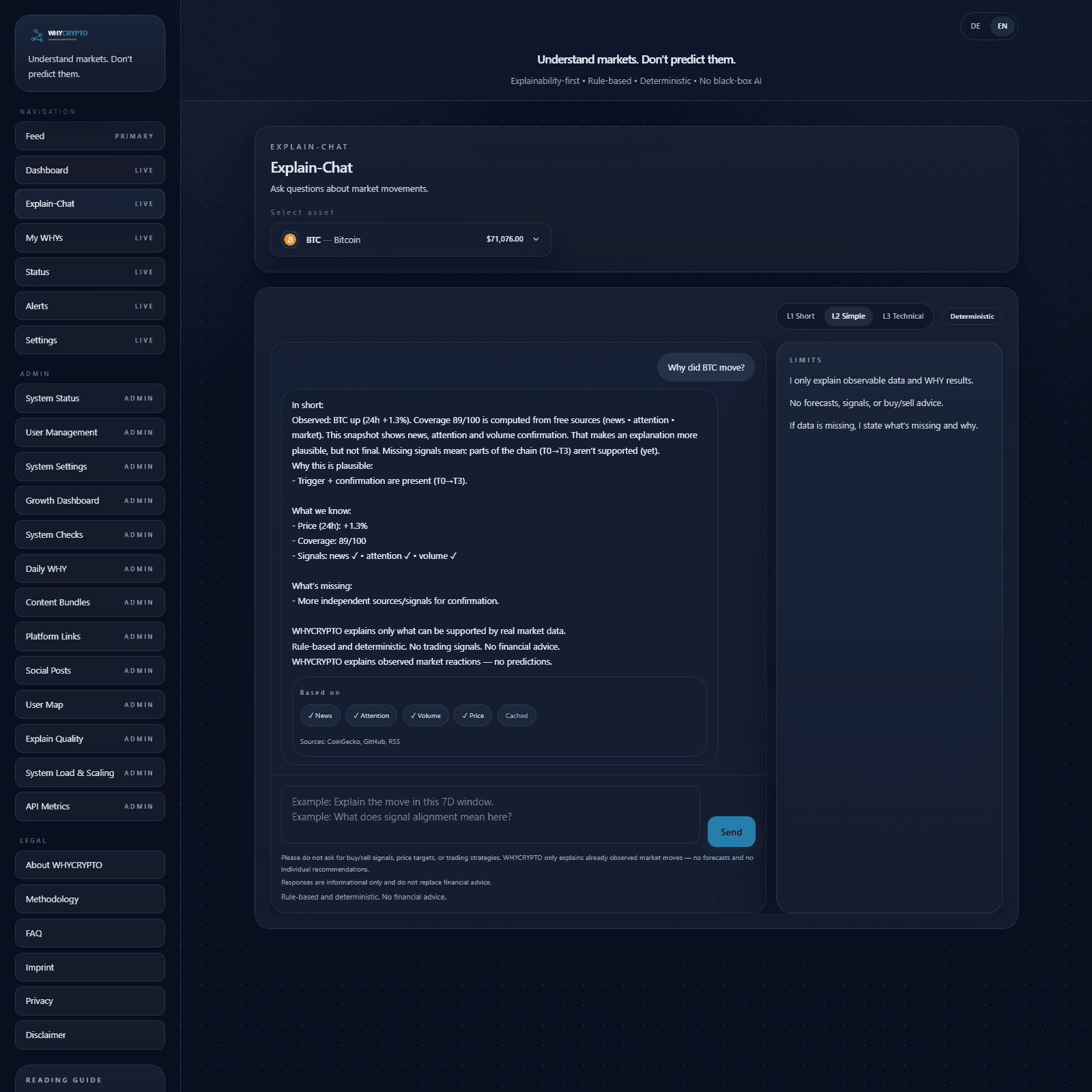Click the Cached status chip

[517, 715]
